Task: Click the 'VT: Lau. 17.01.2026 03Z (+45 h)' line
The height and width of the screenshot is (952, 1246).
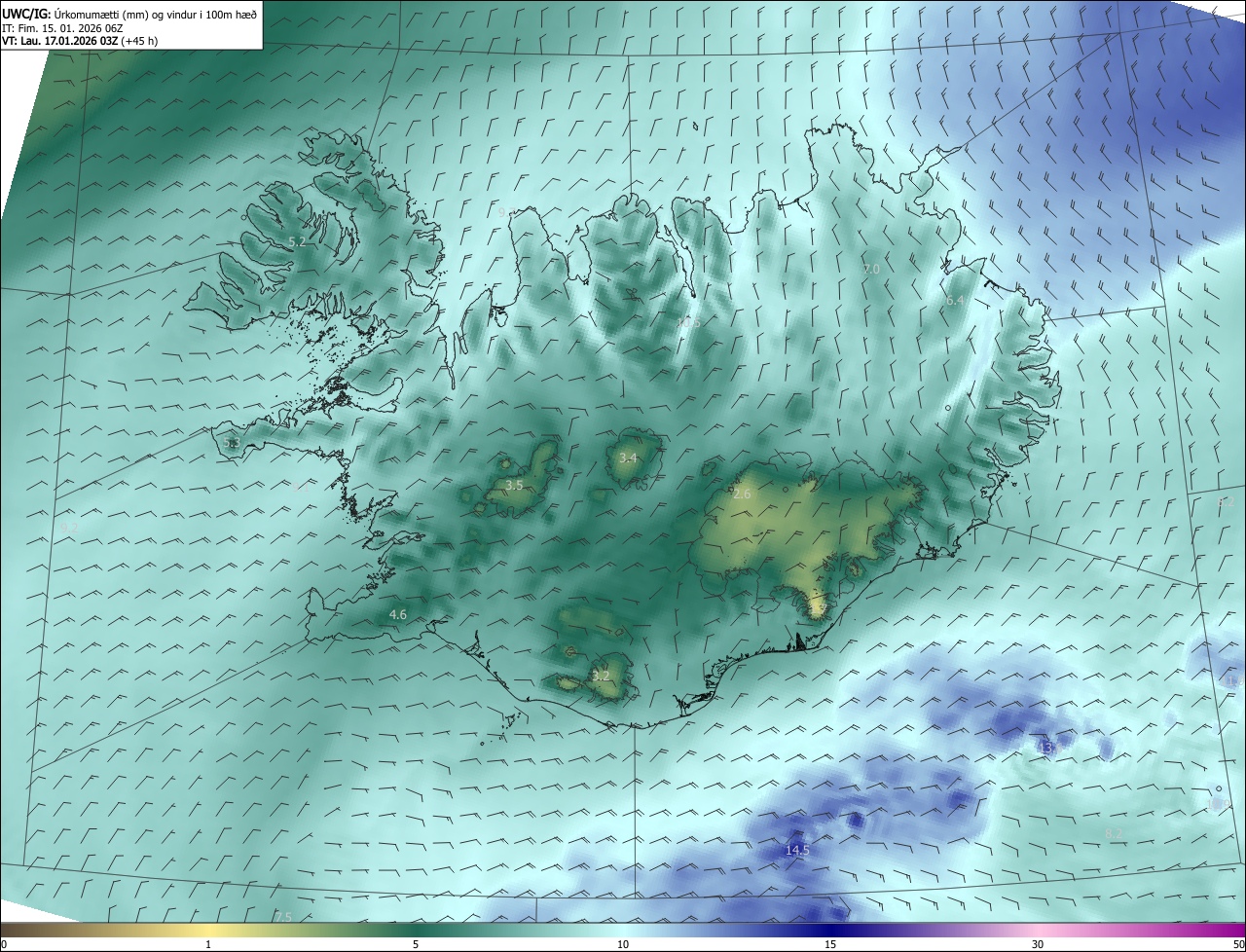Action: point(80,41)
